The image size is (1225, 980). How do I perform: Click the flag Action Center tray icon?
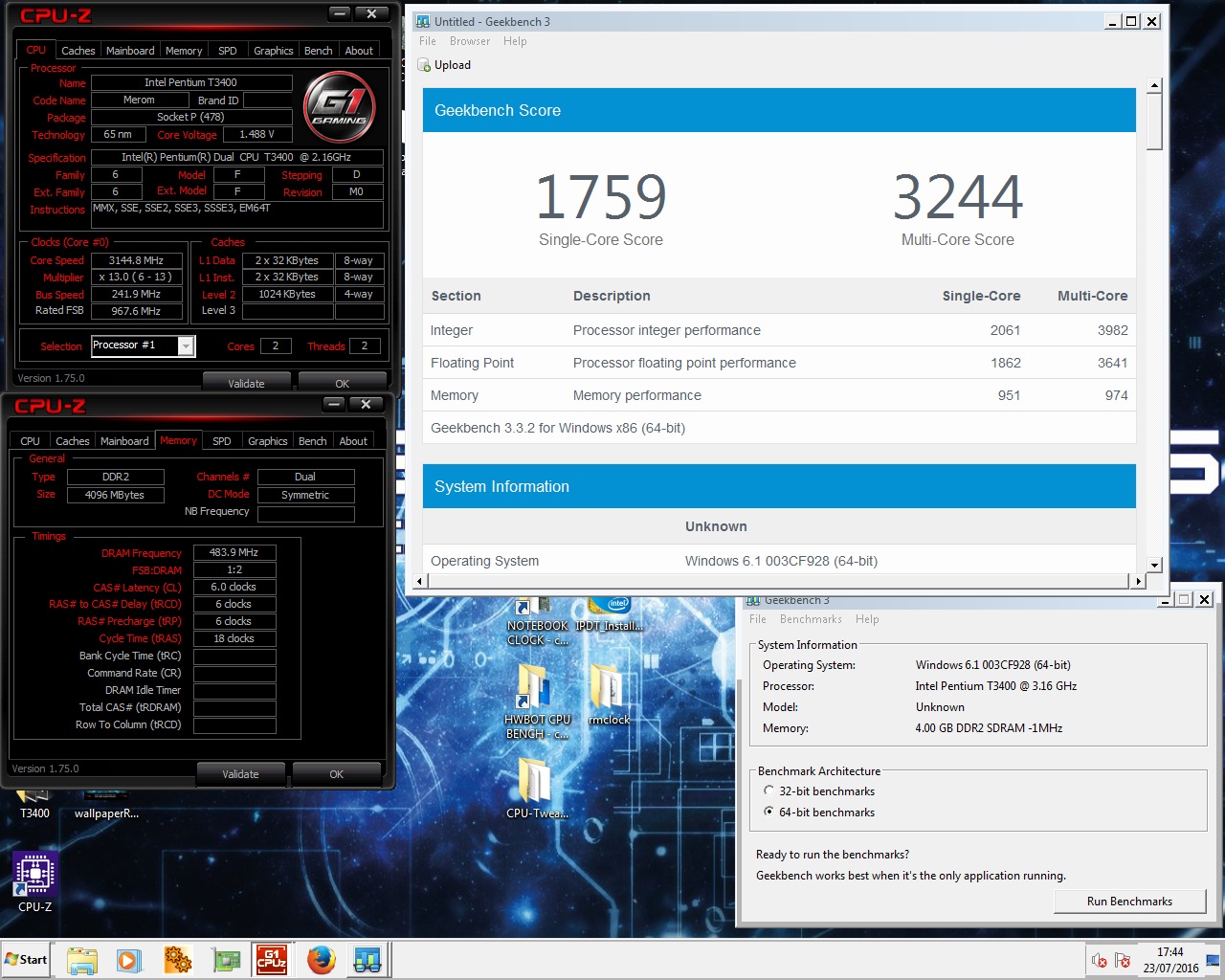[1123, 960]
